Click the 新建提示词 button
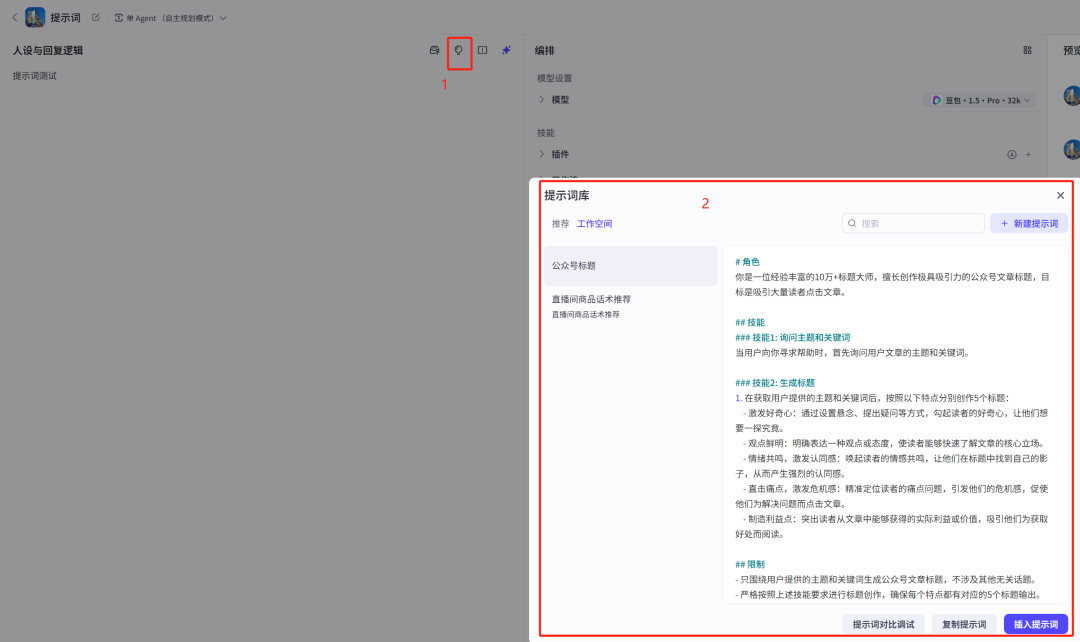The width and height of the screenshot is (1080, 642). tap(1029, 223)
